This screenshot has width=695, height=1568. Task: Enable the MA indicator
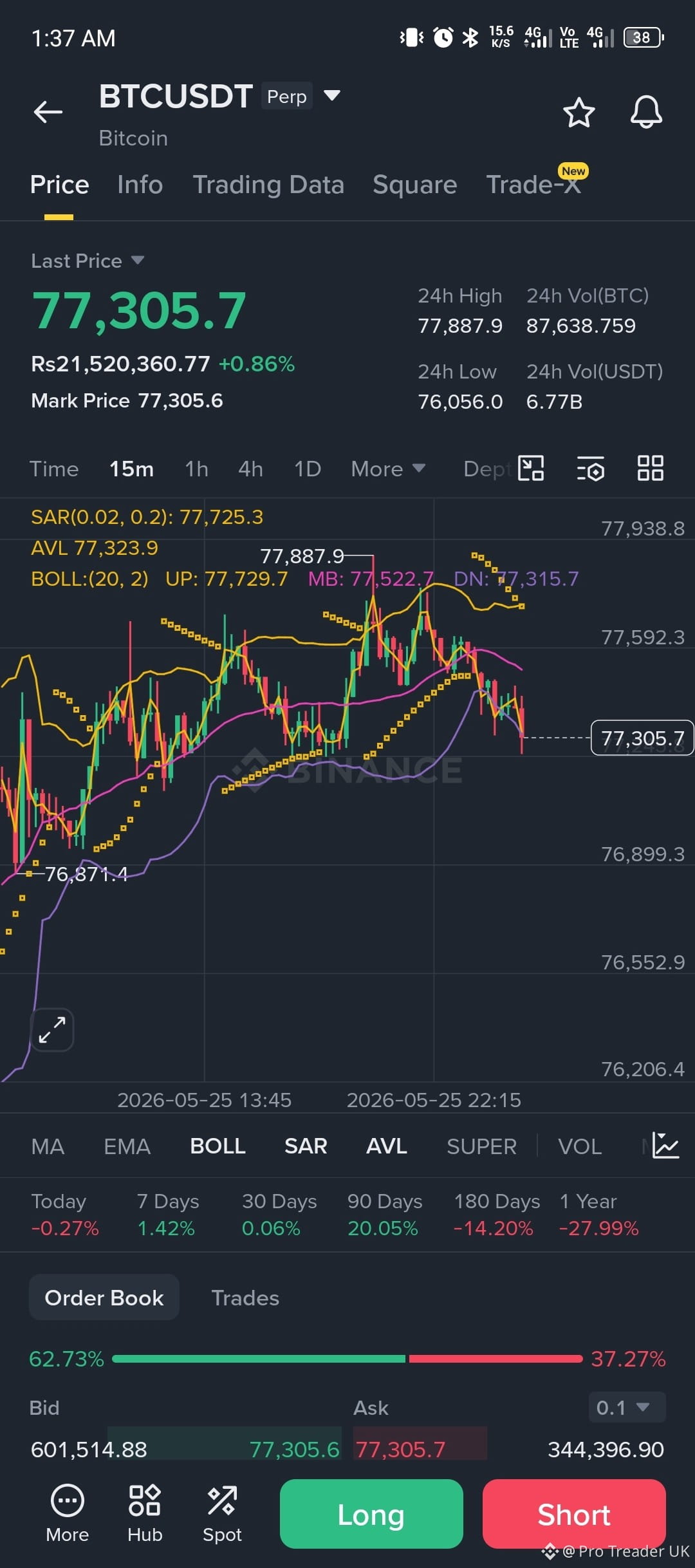(48, 1146)
